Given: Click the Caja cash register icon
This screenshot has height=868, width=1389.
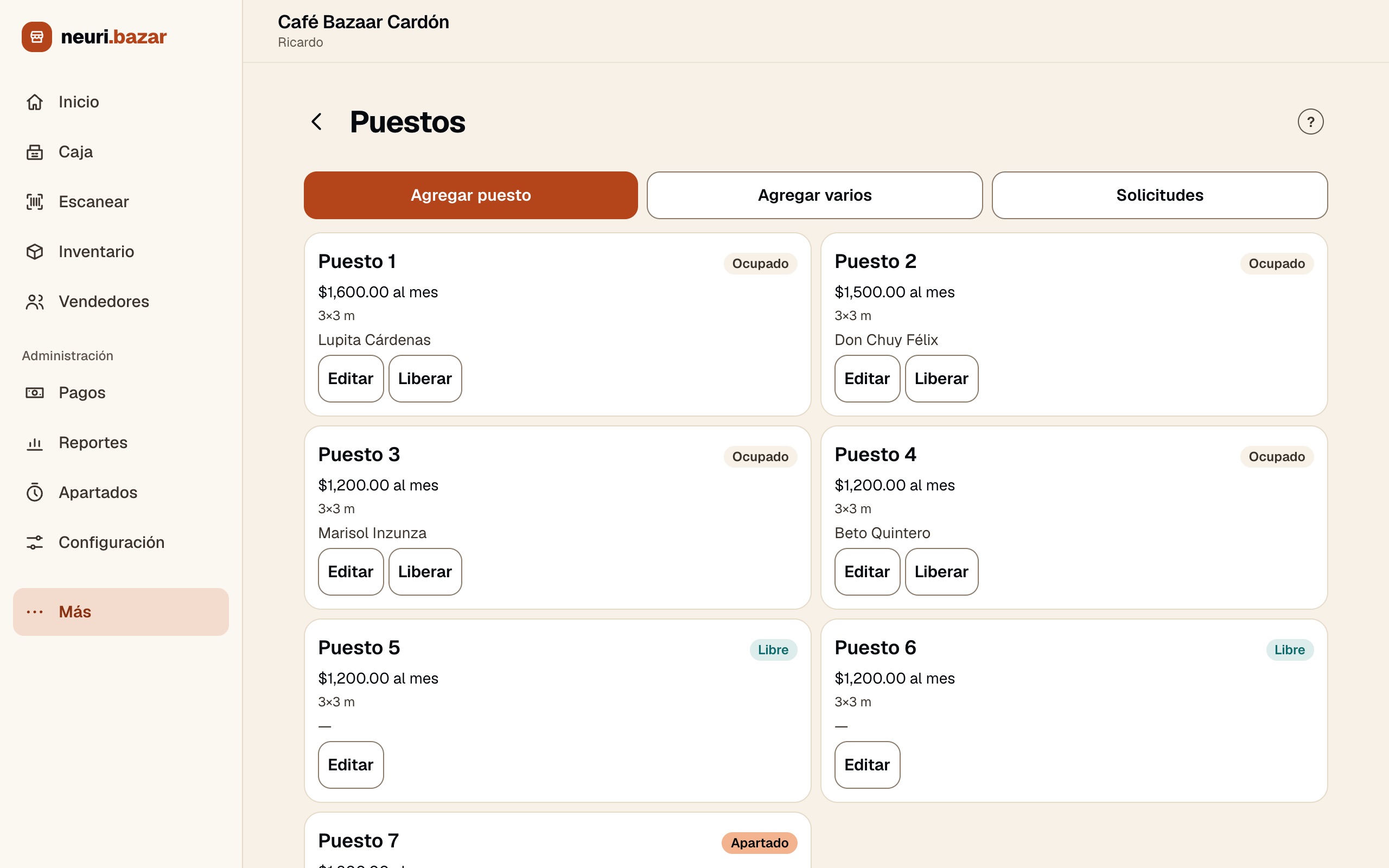Looking at the screenshot, I should point(34,152).
